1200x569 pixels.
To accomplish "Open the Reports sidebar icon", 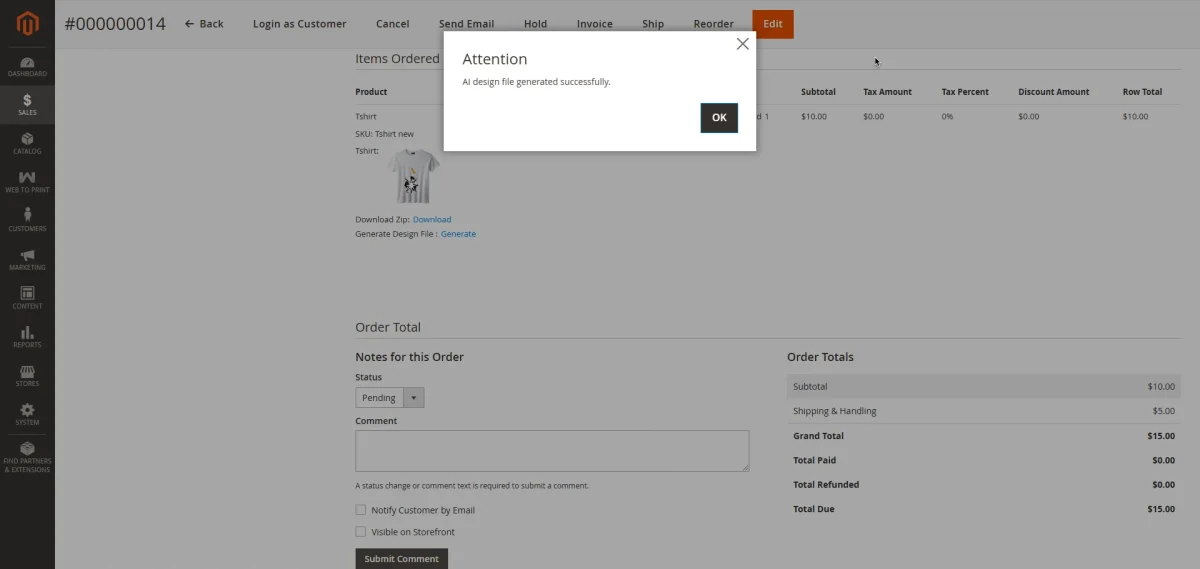I will tap(27, 337).
